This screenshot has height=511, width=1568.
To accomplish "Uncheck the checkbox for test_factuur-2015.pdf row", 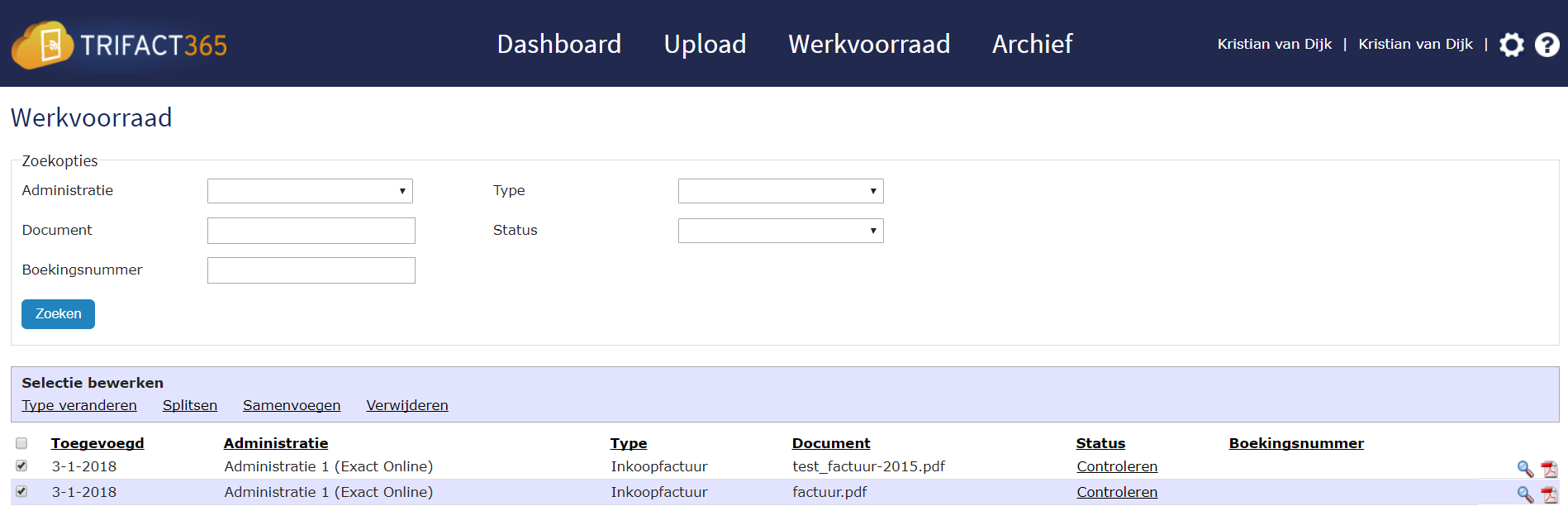I will (x=22, y=466).
